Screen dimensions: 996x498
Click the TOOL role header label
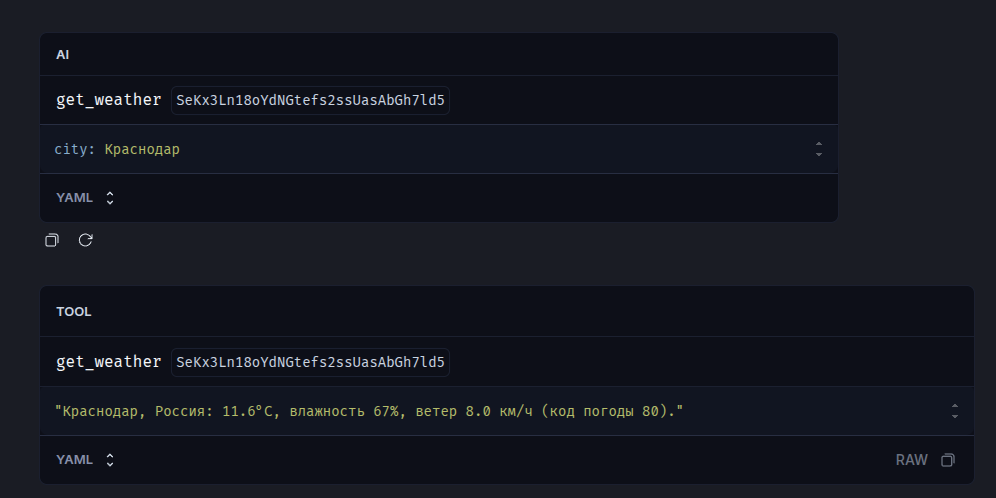tap(74, 312)
